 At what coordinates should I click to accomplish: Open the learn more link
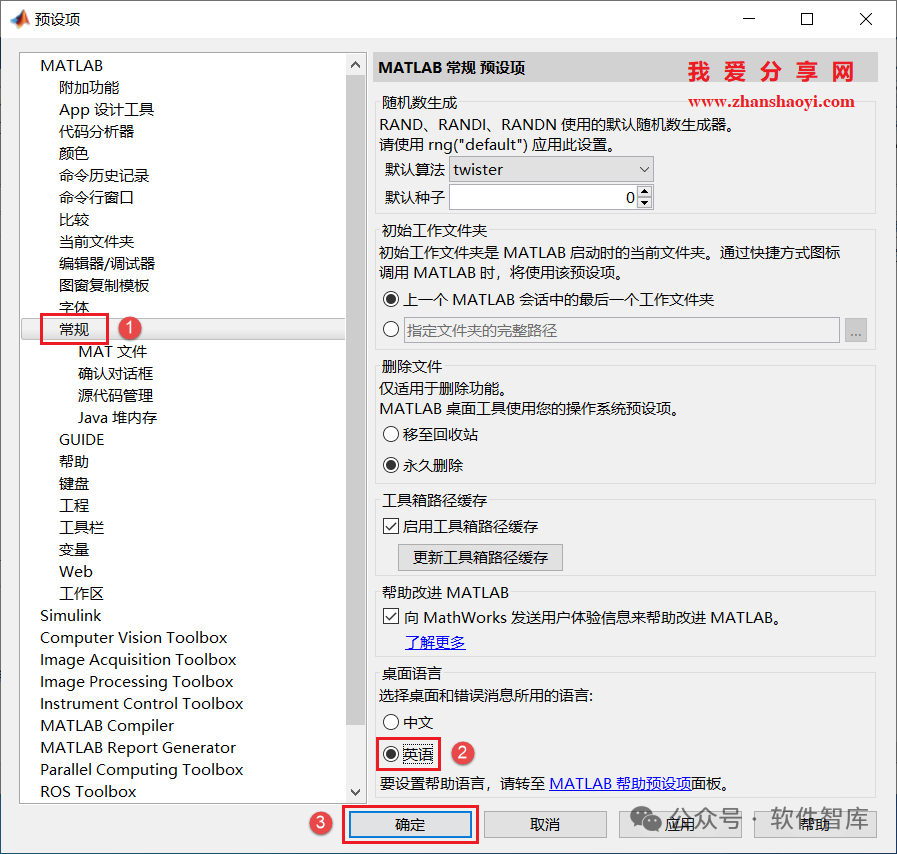(435, 642)
